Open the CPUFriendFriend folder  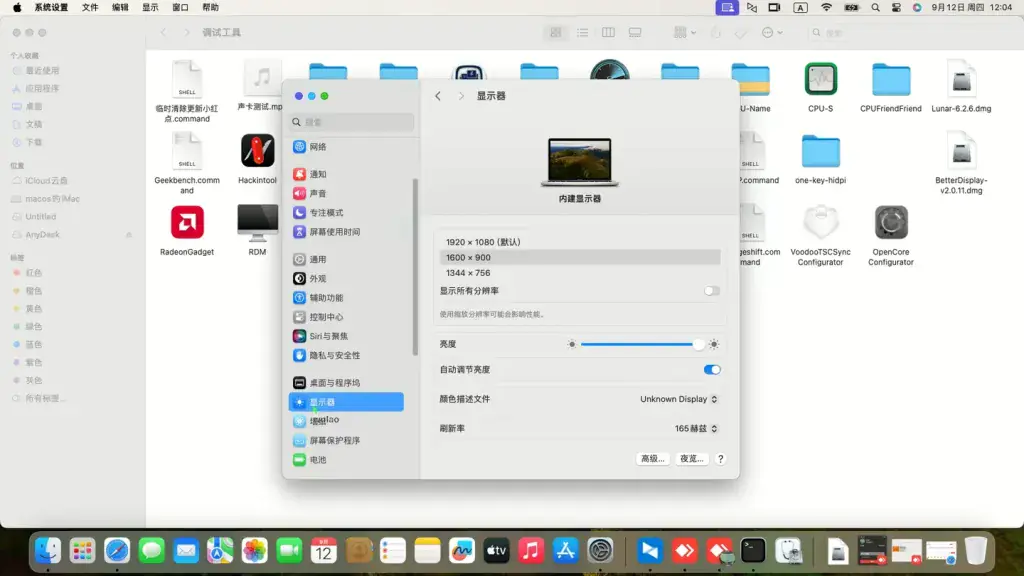point(891,80)
